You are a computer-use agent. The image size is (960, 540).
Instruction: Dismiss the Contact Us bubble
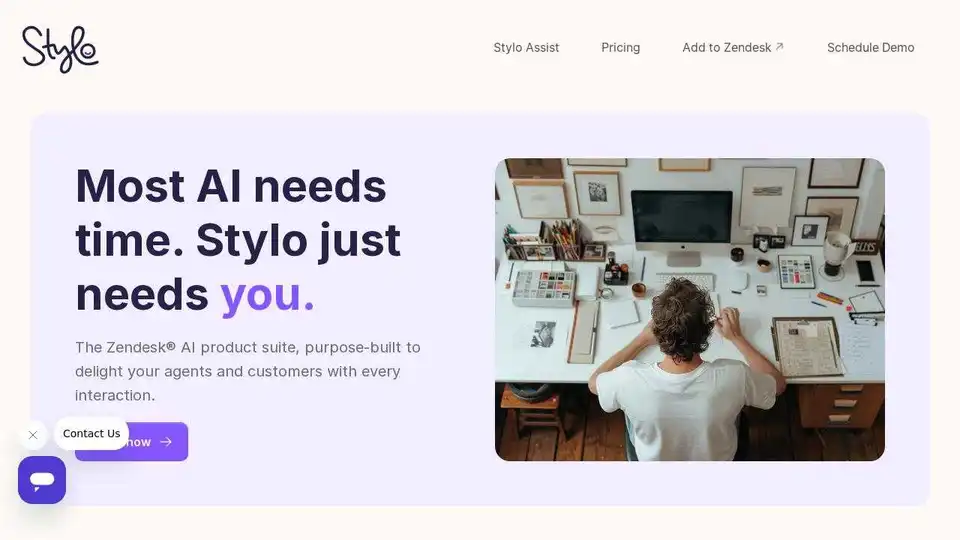(33, 435)
